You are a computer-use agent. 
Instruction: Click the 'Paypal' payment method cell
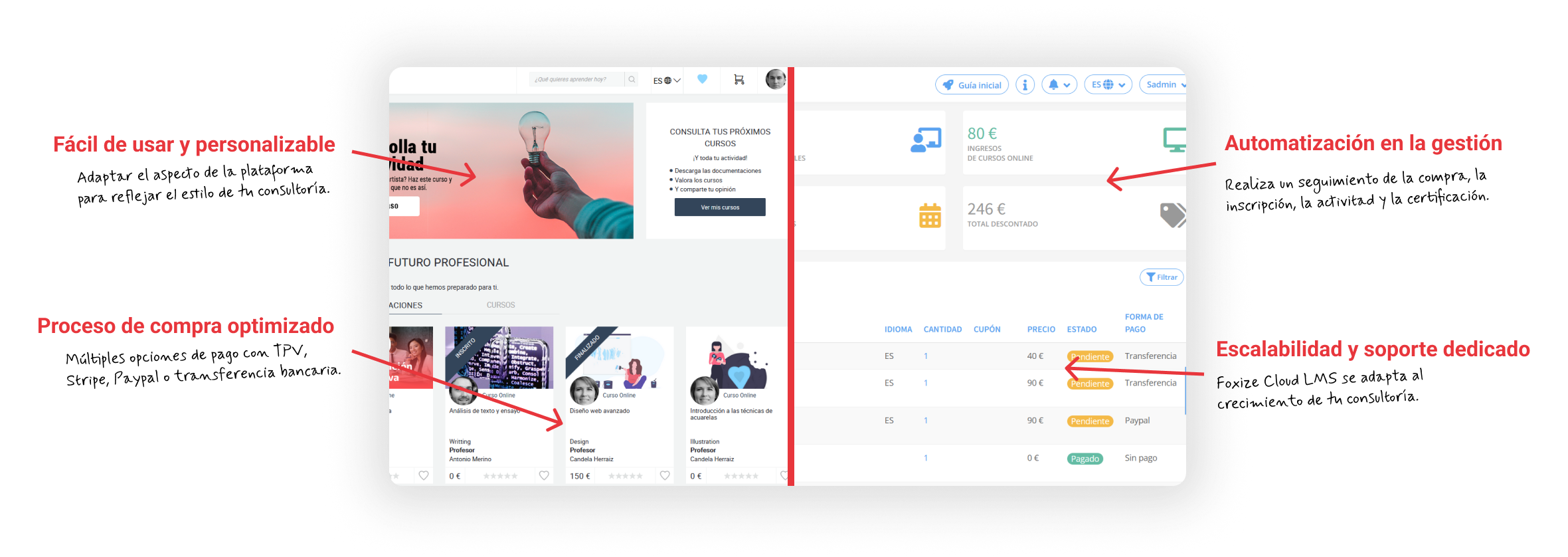pyautogui.click(x=1137, y=421)
